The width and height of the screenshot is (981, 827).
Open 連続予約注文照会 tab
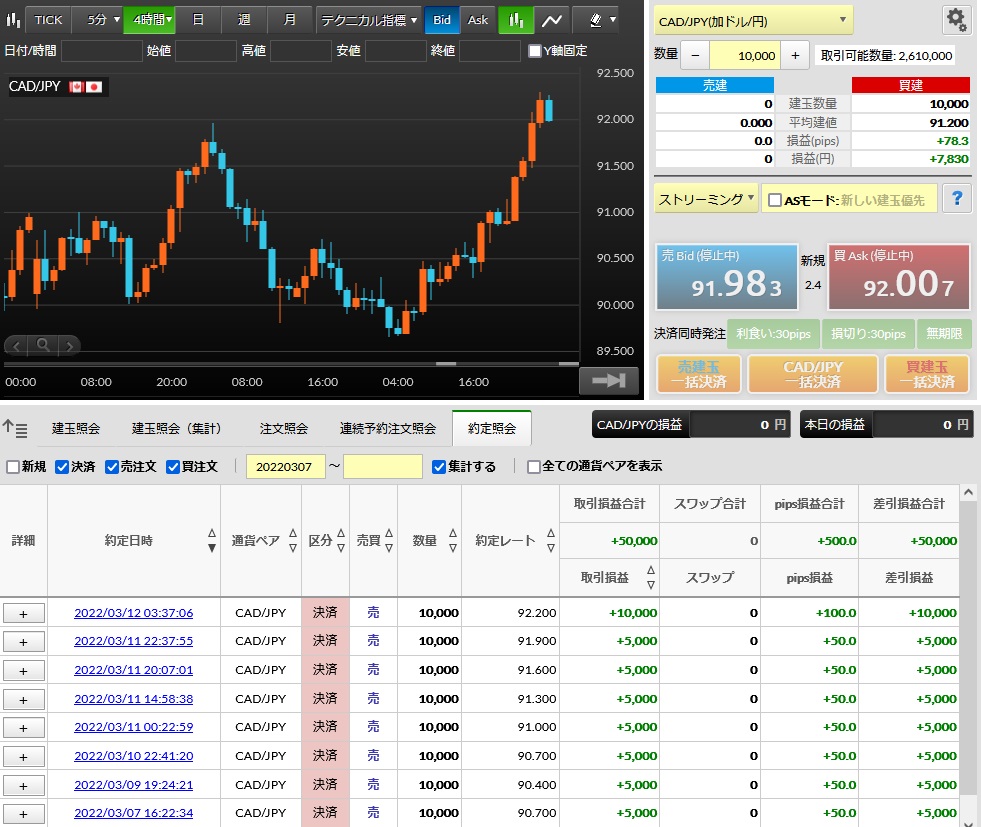[x=388, y=429]
